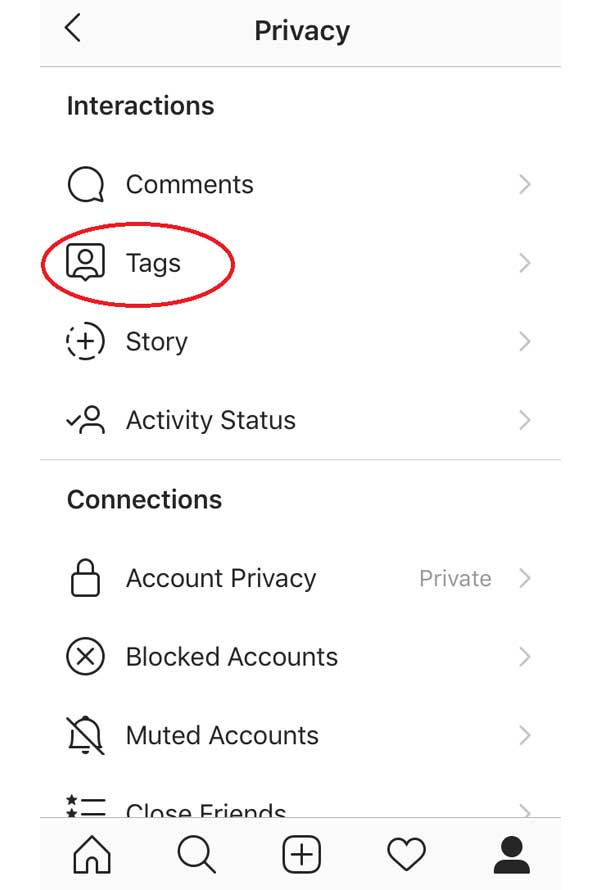Open the Close Friends list item
This screenshot has width=600, height=890.
pyautogui.click(x=300, y=809)
